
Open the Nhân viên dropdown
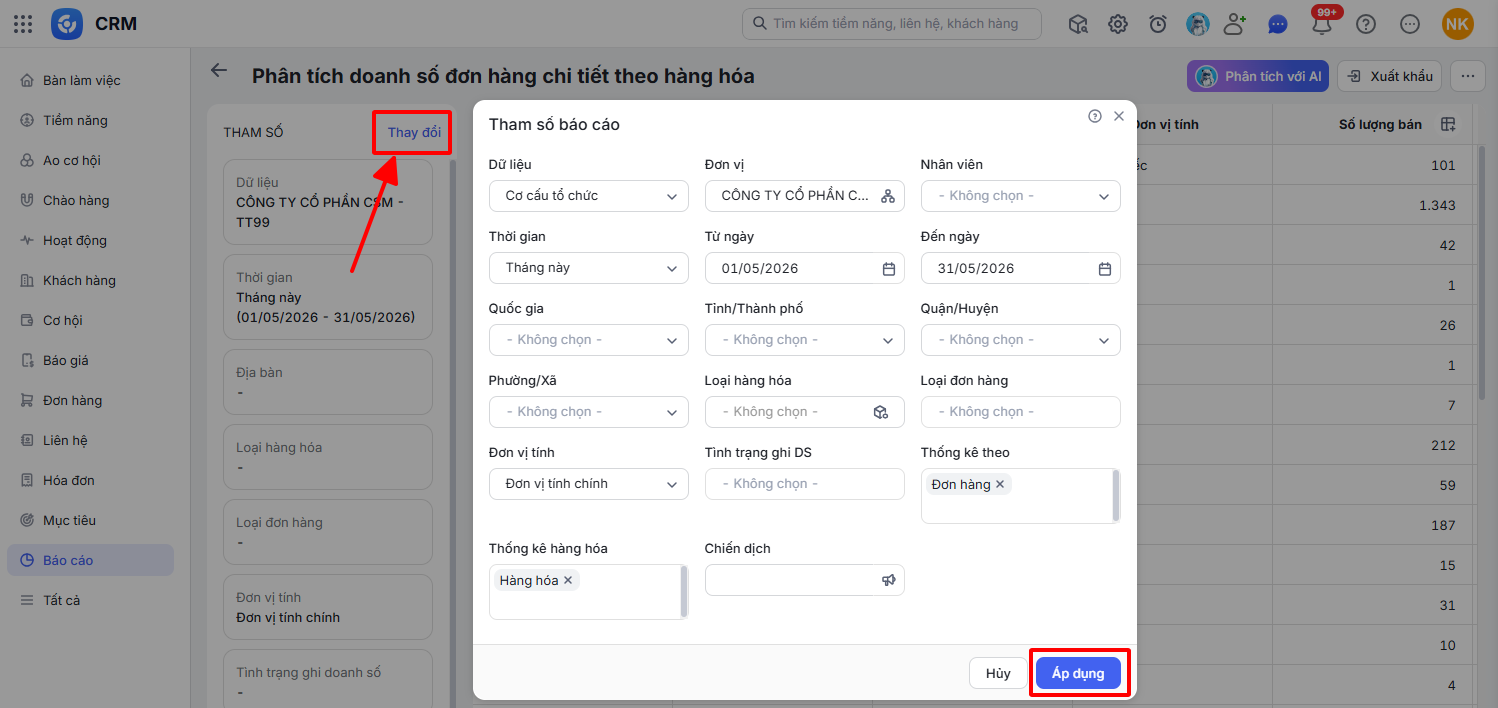[1021, 196]
